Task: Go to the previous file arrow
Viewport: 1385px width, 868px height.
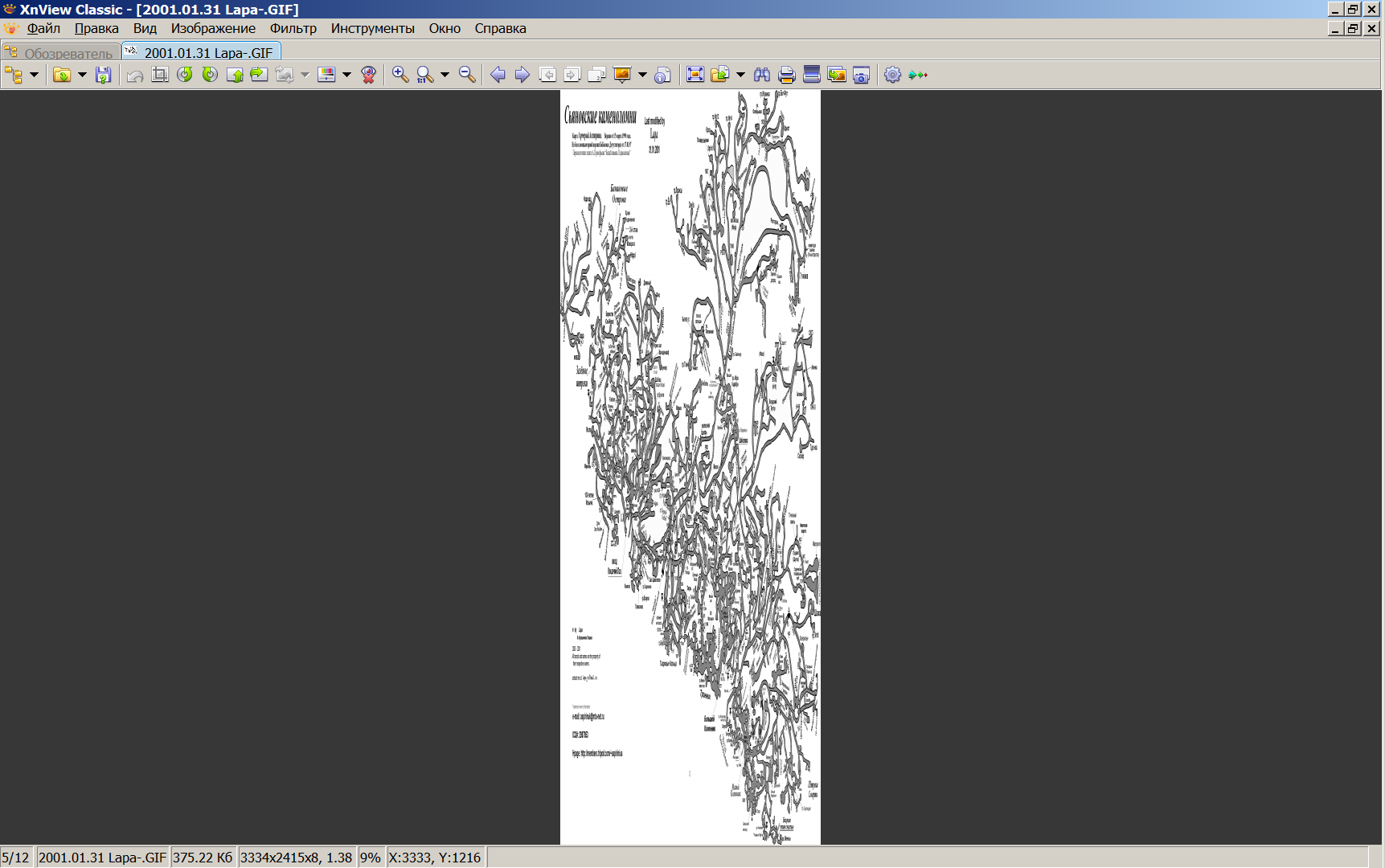Action: tap(498, 75)
